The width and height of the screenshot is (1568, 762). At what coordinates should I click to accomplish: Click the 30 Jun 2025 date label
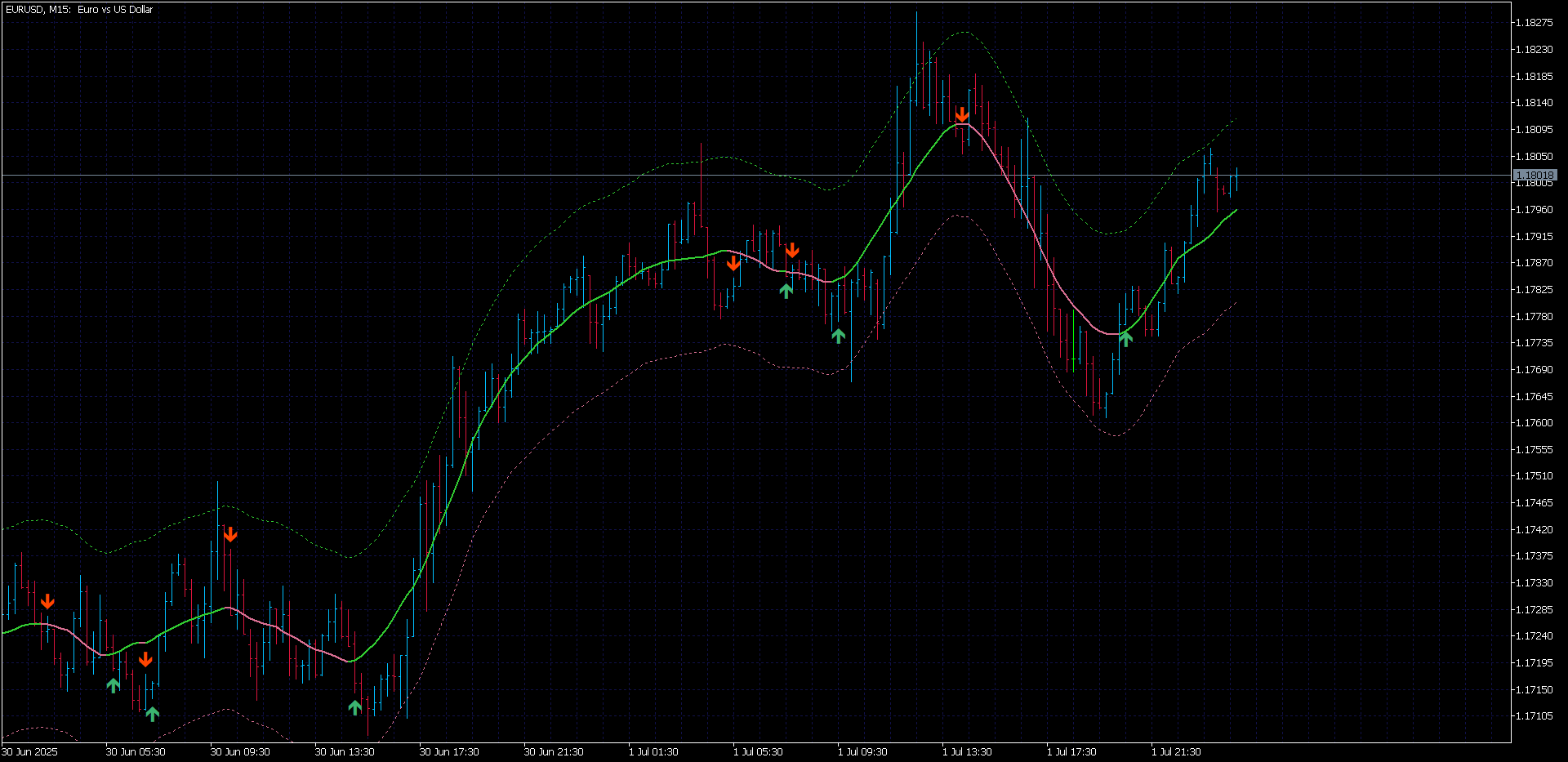[x=29, y=752]
